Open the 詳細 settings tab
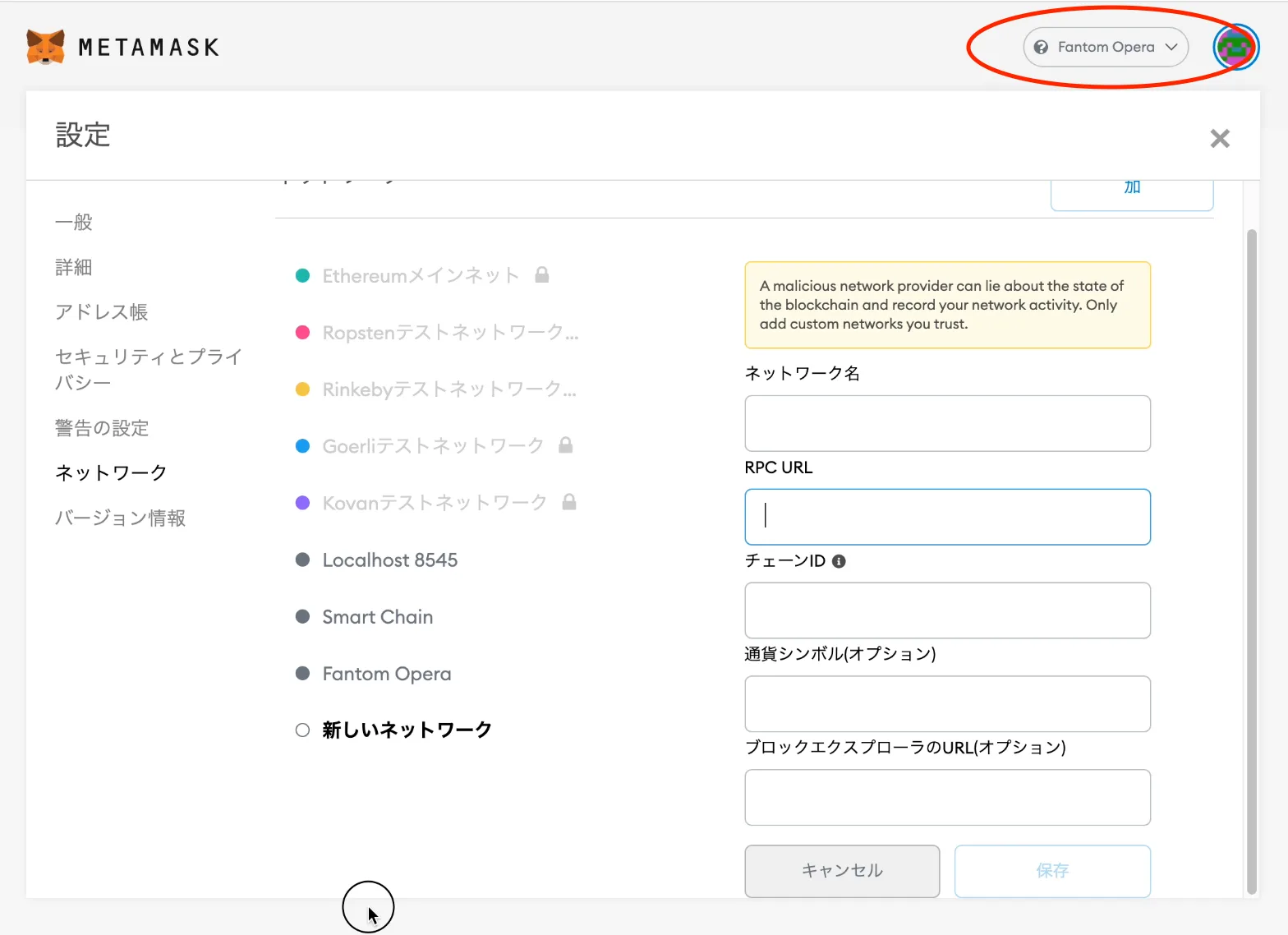The height and width of the screenshot is (935, 1288). click(74, 267)
